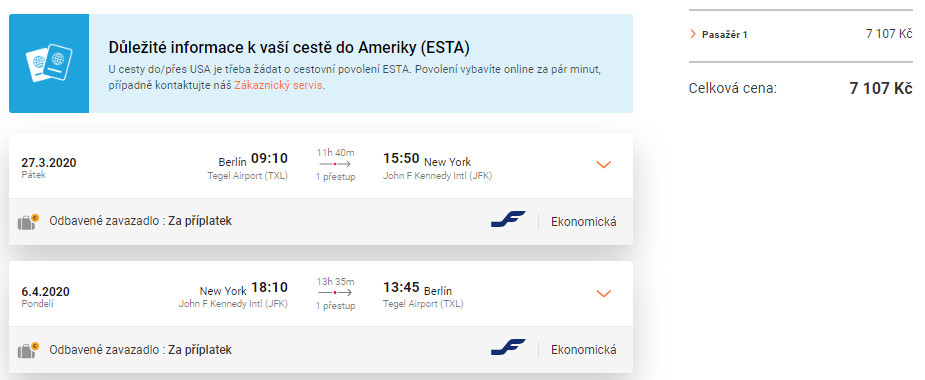
Task: Select the Ekonomická label on the return flight
Action: [x=583, y=350]
